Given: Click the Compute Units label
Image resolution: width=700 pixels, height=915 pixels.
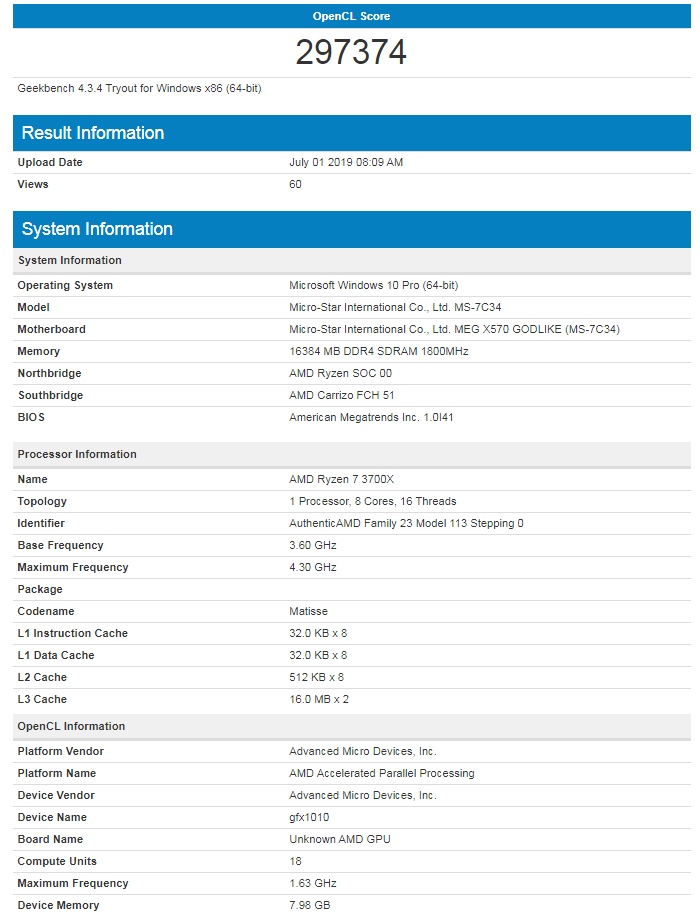Looking at the screenshot, I should click(57, 861).
